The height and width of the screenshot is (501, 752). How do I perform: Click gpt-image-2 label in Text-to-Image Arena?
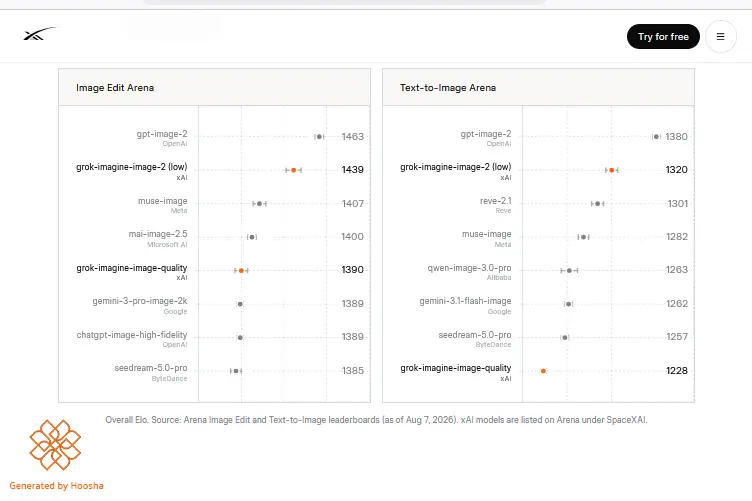click(x=486, y=134)
